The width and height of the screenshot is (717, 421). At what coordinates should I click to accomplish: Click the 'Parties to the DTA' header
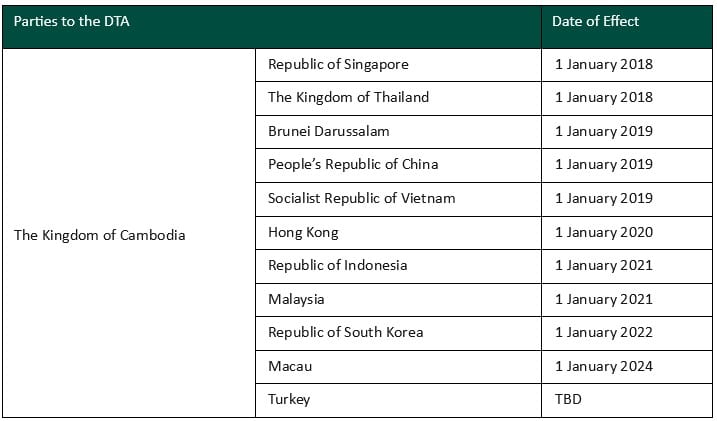coord(272,27)
